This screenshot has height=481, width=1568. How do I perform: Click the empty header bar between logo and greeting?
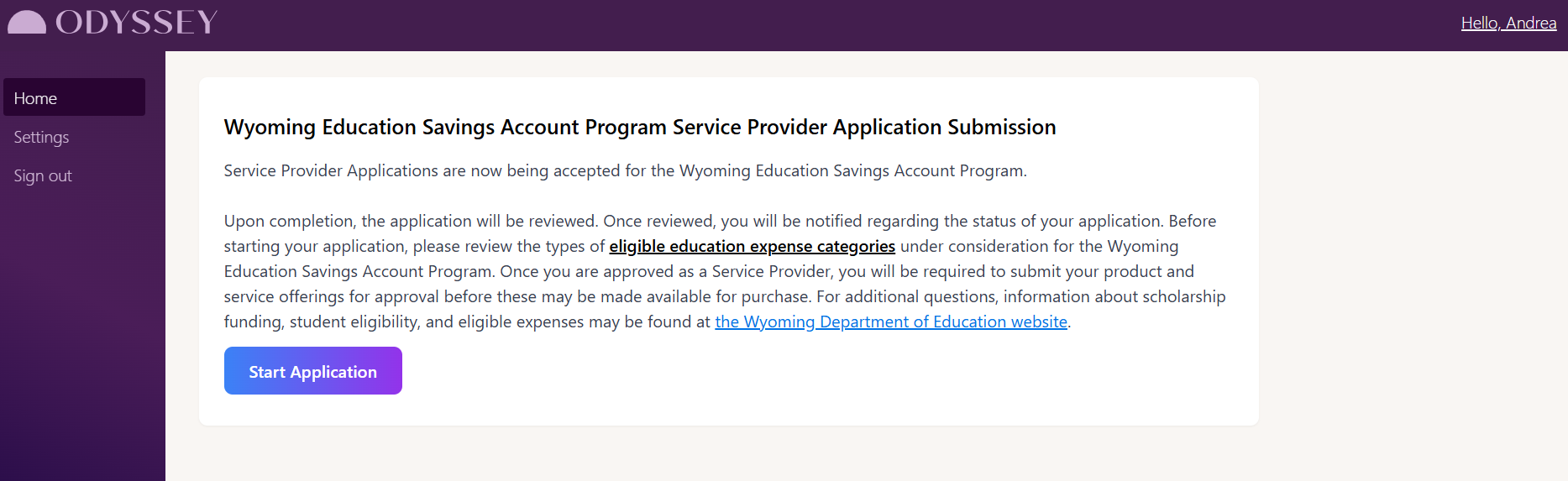point(840,25)
